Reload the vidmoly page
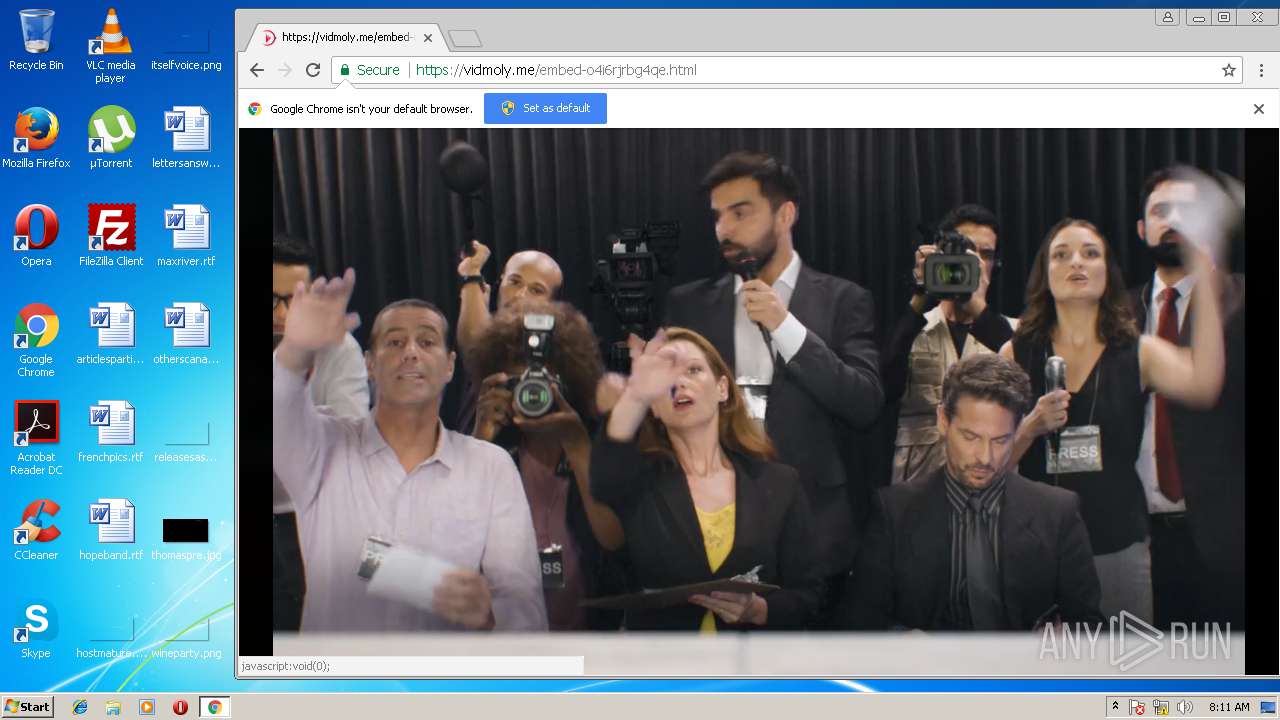Image resolution: width=1280 pixels, height=720 pixels. click(313, 70)
